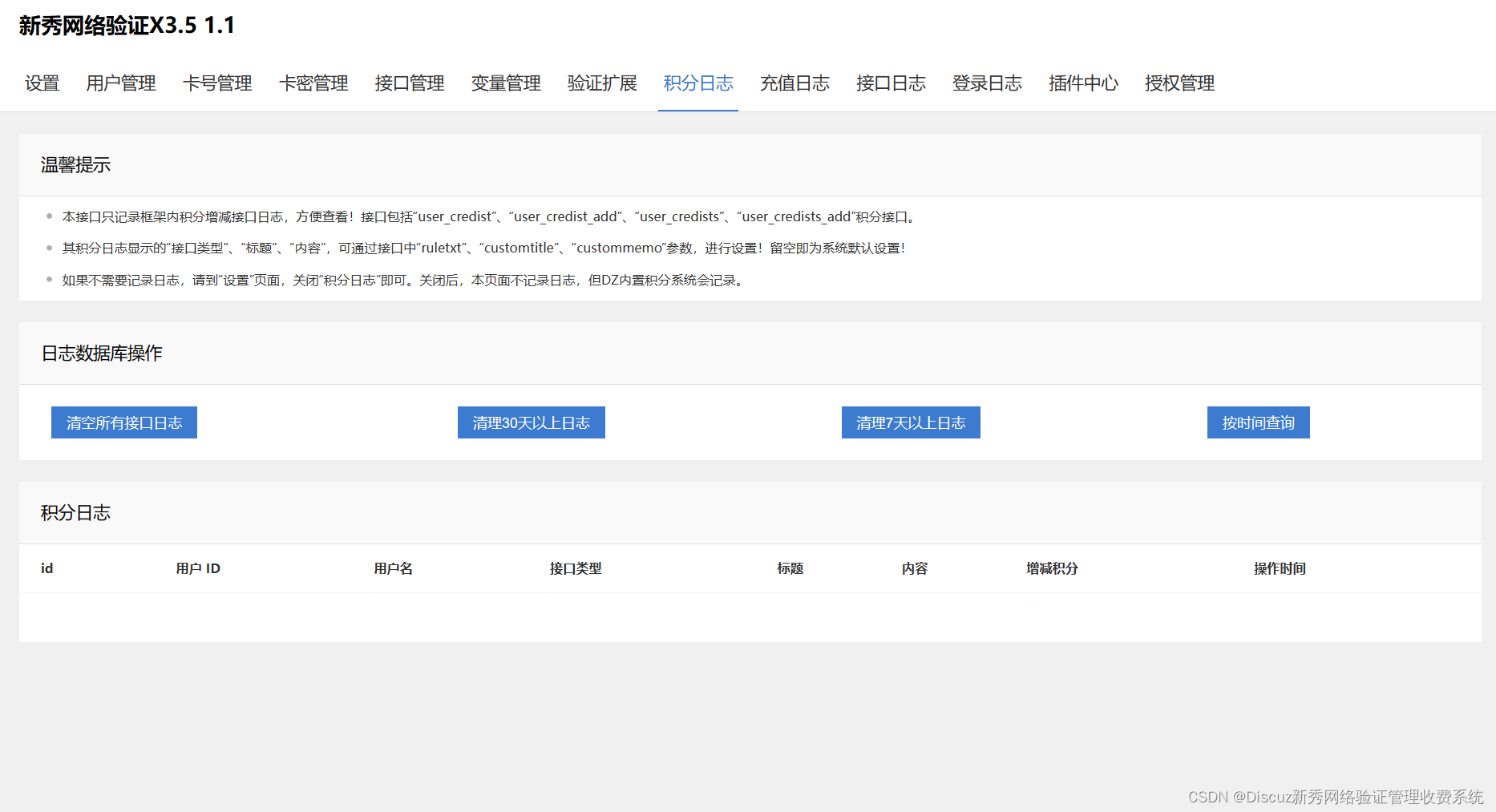Switch to 验证扩展 tab

click(x=602, y=83)
